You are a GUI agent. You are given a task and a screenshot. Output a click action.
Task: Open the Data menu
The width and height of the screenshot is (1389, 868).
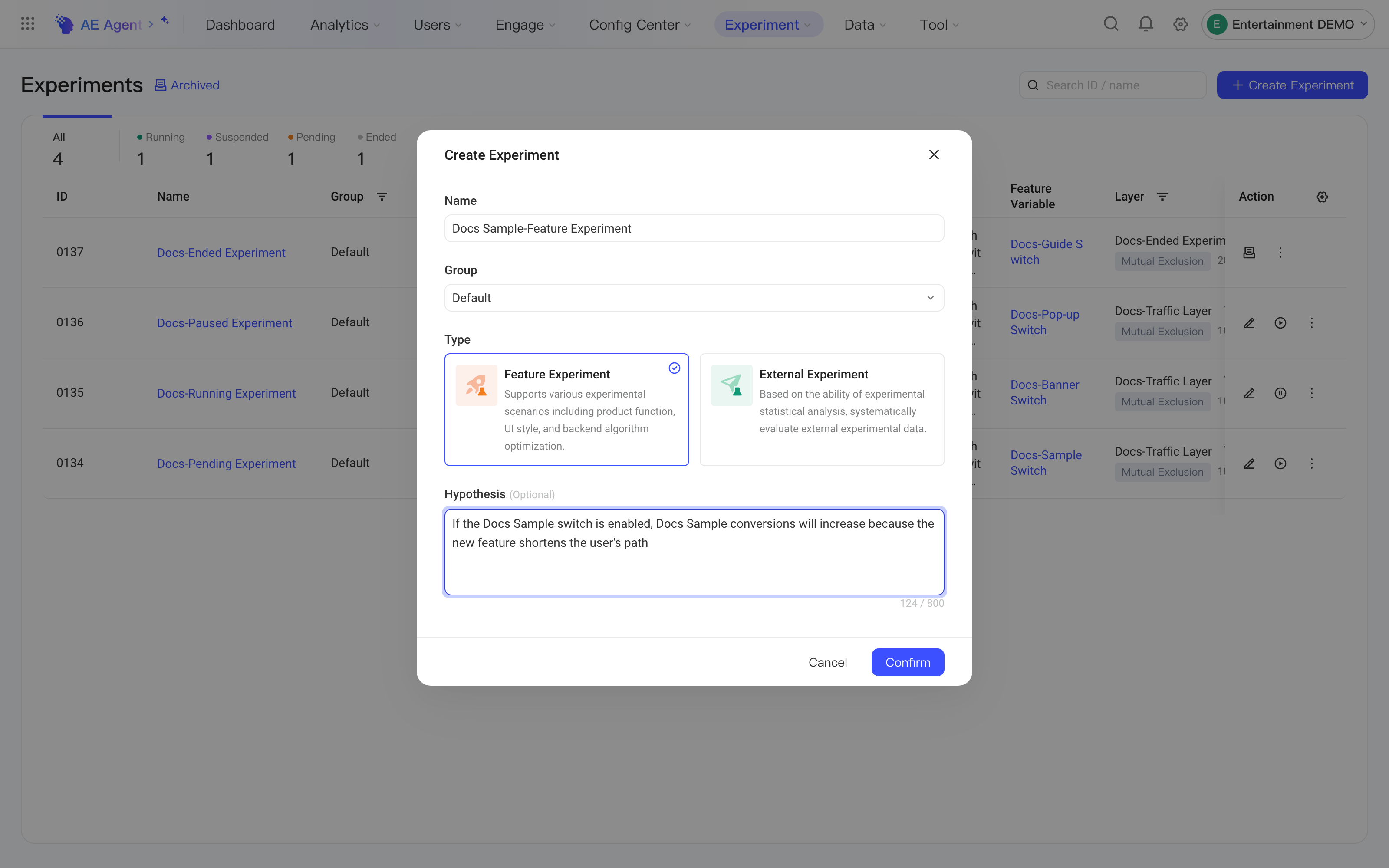865,25
